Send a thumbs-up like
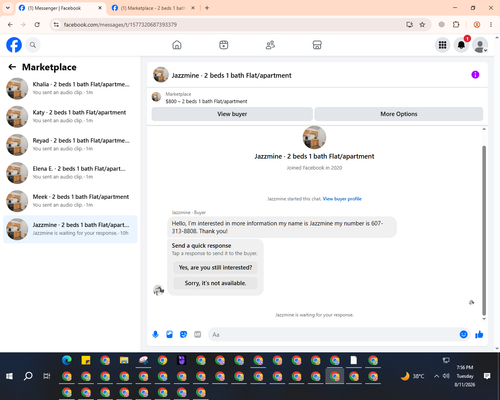The height and width of the screenshot is (400, 500). pos(479,334)
